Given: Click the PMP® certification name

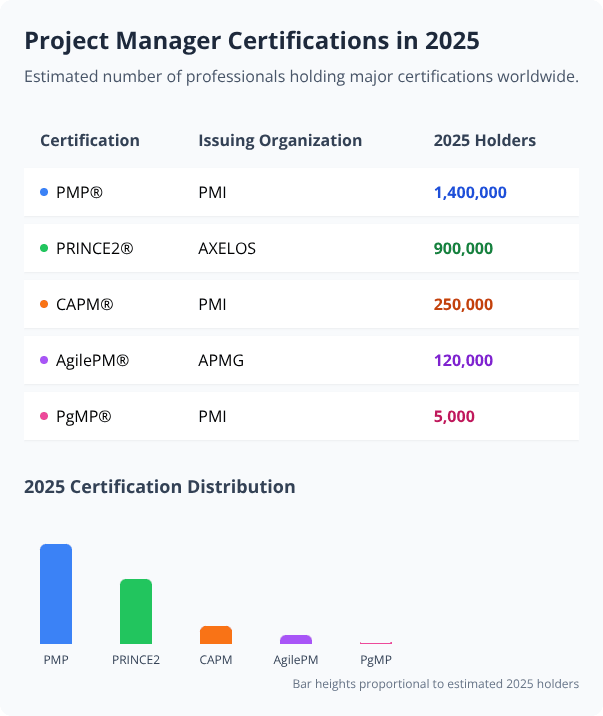Looking at the screenshot, I should coord(79,192).
